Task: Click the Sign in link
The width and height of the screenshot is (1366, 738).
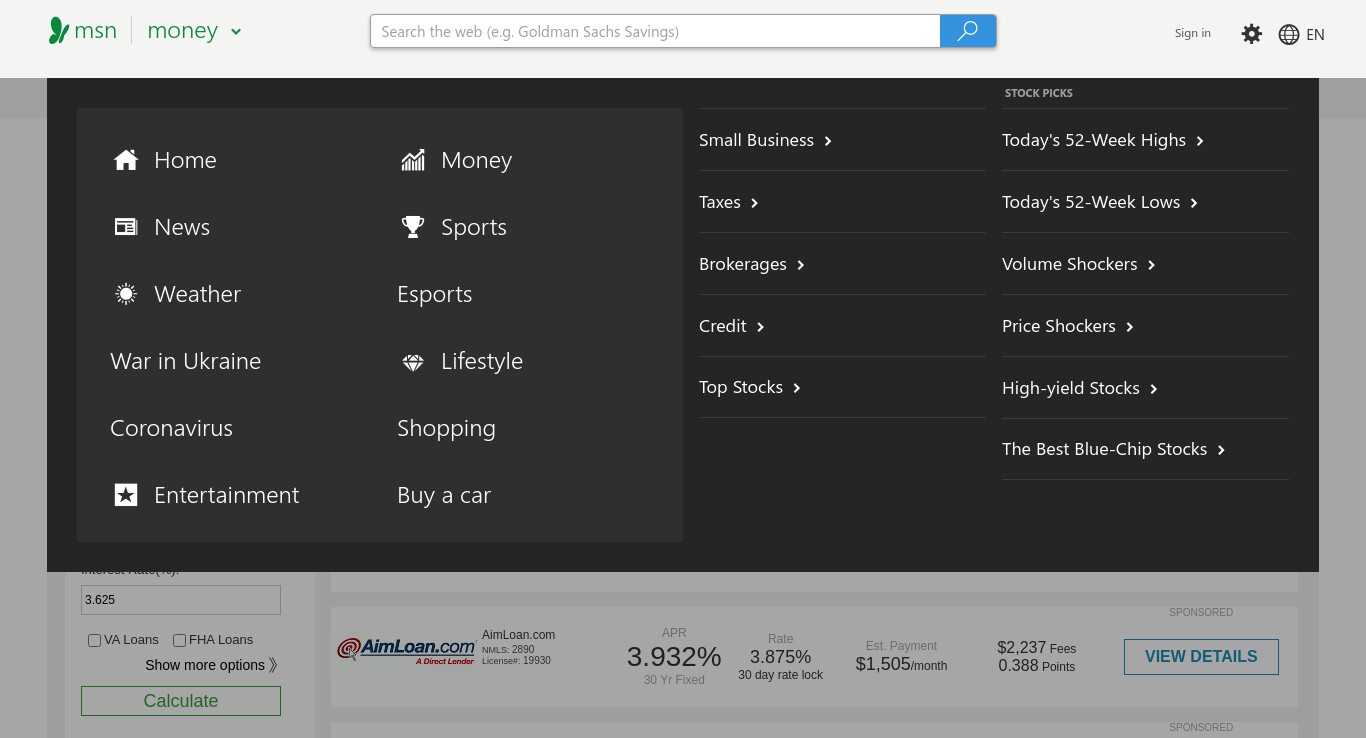Action: (x=1192, y=33)
